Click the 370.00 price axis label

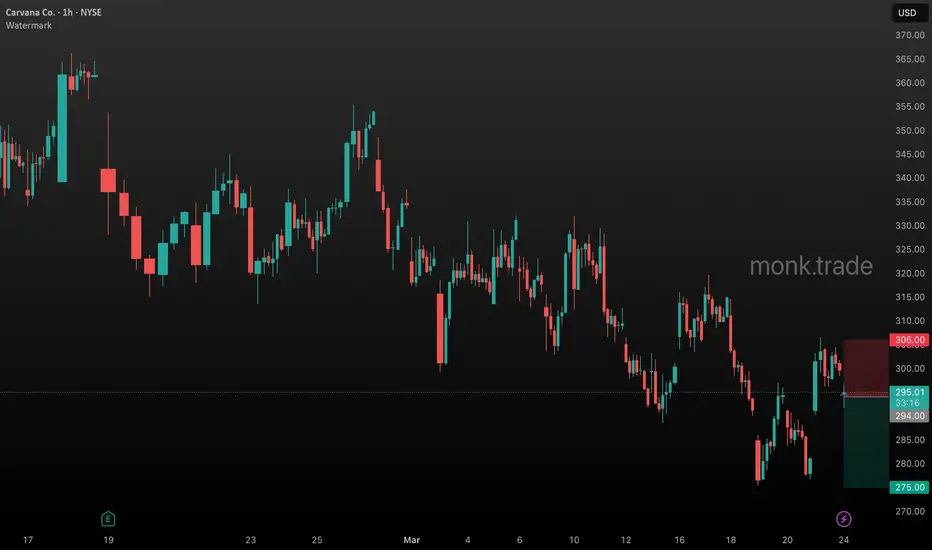[910, 35]
